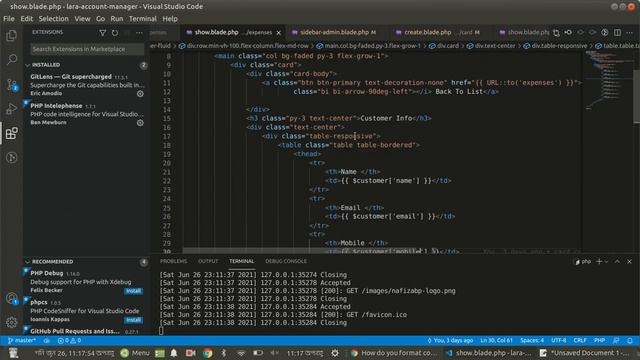
Task: Open the Menu button in taskbar
Action: tap(135, 353)
